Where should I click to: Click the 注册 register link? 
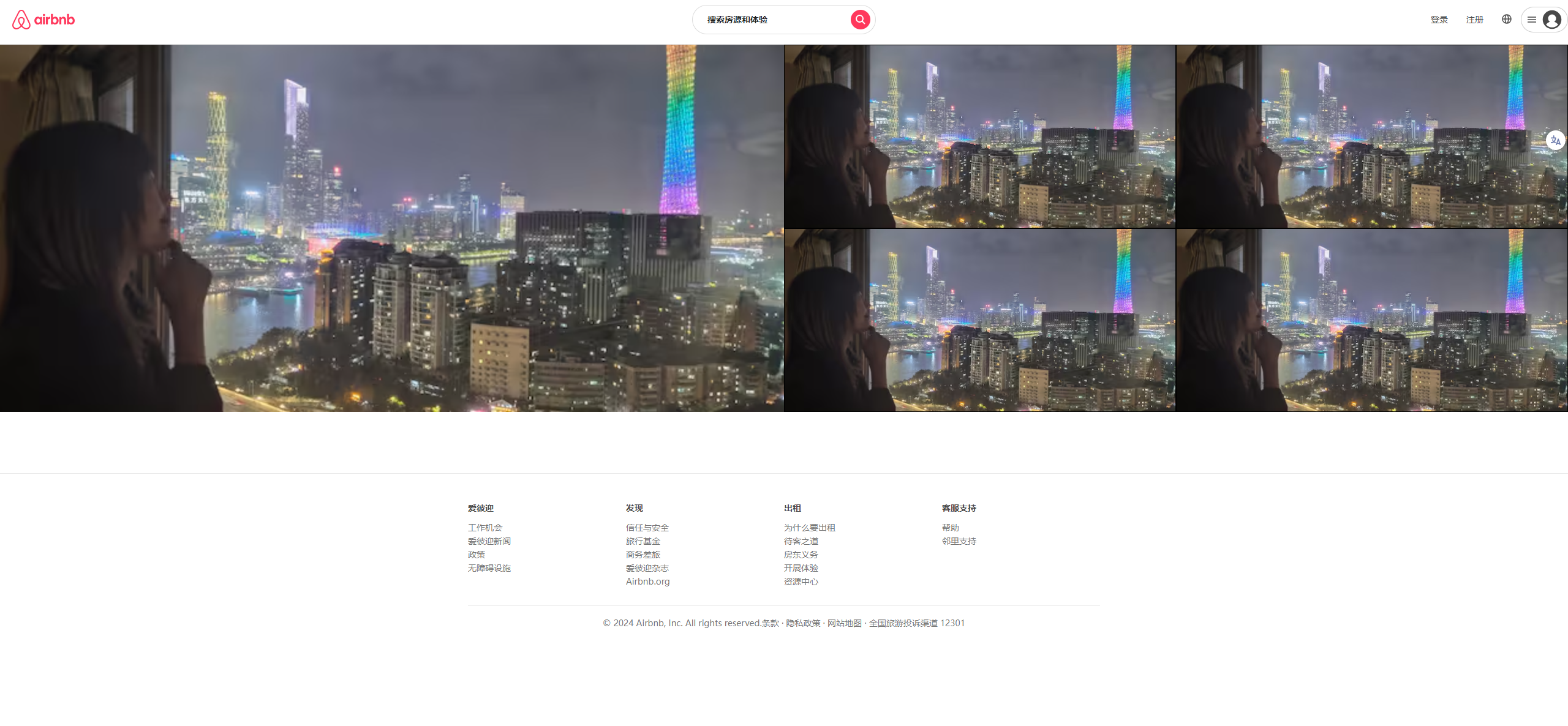click(1474, 20)
